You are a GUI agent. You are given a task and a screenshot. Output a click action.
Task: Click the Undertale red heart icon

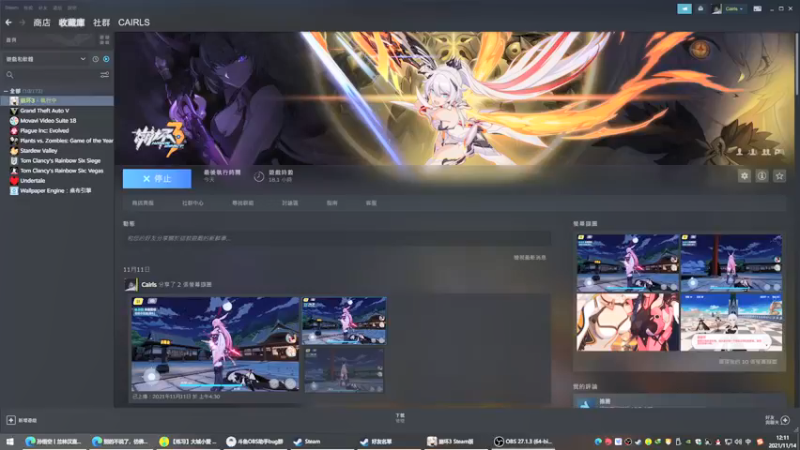coord(14,181)
